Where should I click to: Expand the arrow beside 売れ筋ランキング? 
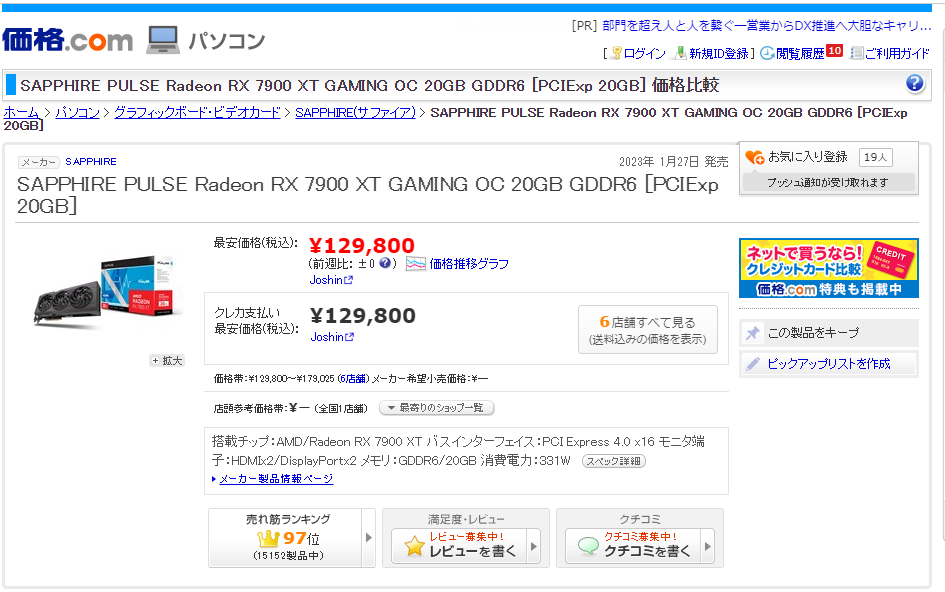(369, 538)
